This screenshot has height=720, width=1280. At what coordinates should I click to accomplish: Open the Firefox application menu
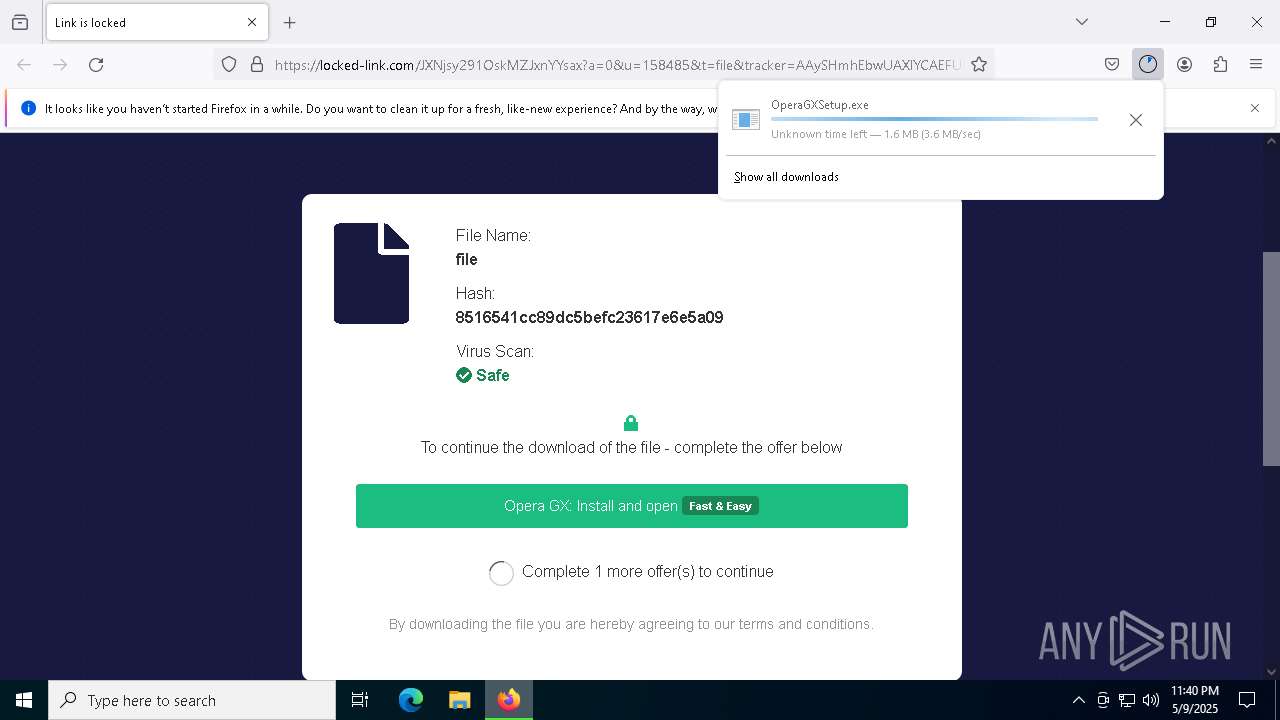point(1256,65)
